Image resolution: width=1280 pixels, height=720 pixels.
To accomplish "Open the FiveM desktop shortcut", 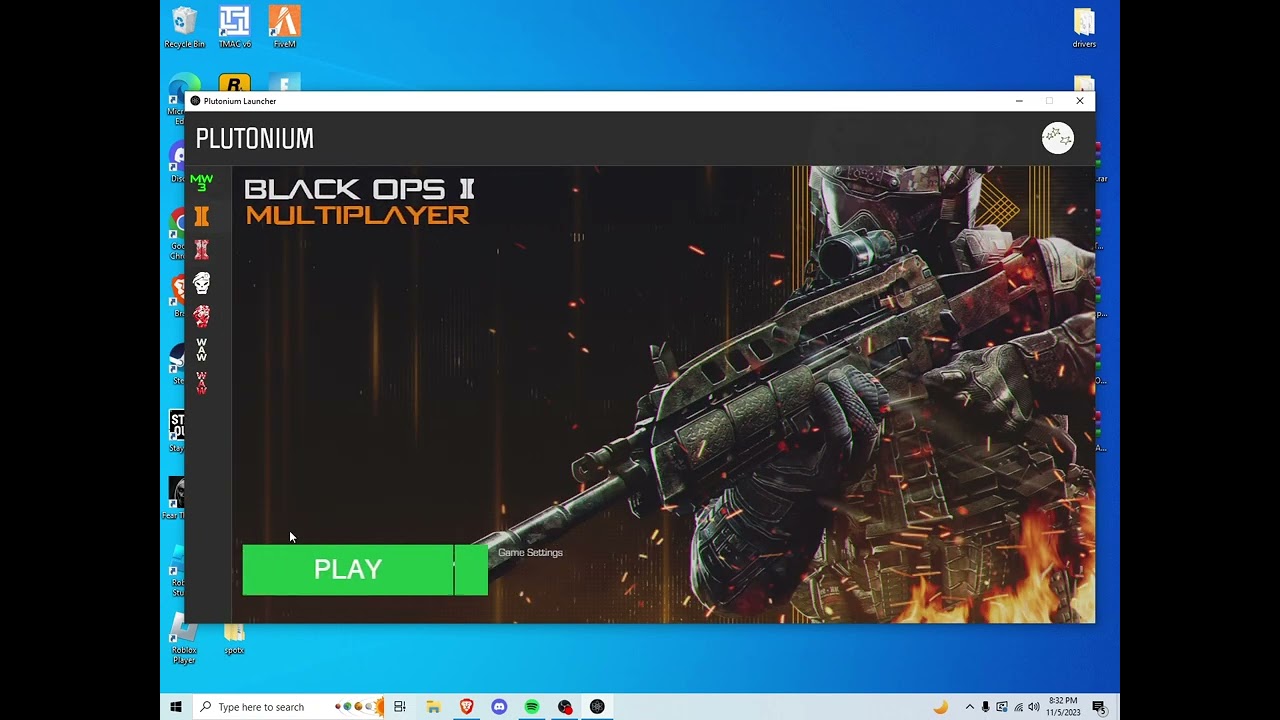I will pos(285,27).
